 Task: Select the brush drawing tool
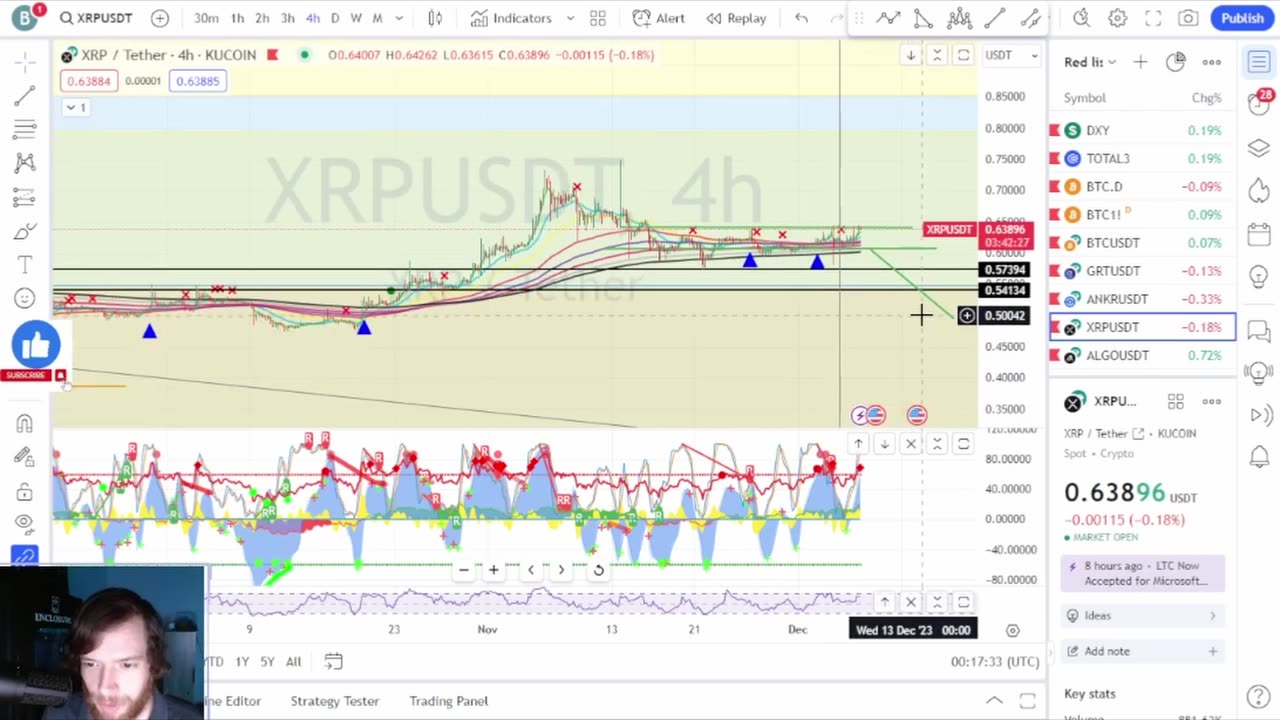click(25, 231)
